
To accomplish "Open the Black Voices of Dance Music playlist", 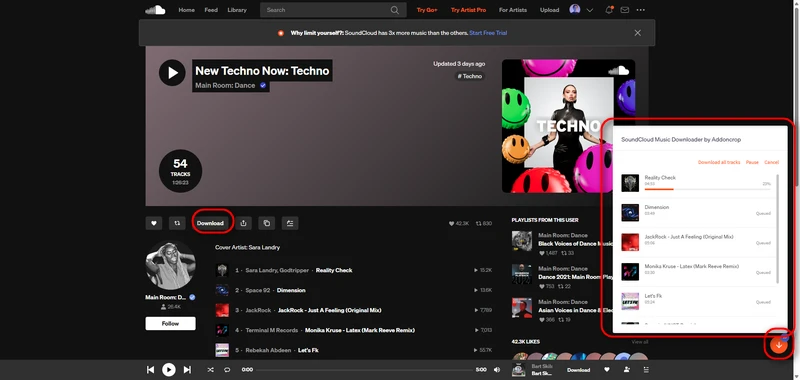I will (x=576, y=244).
